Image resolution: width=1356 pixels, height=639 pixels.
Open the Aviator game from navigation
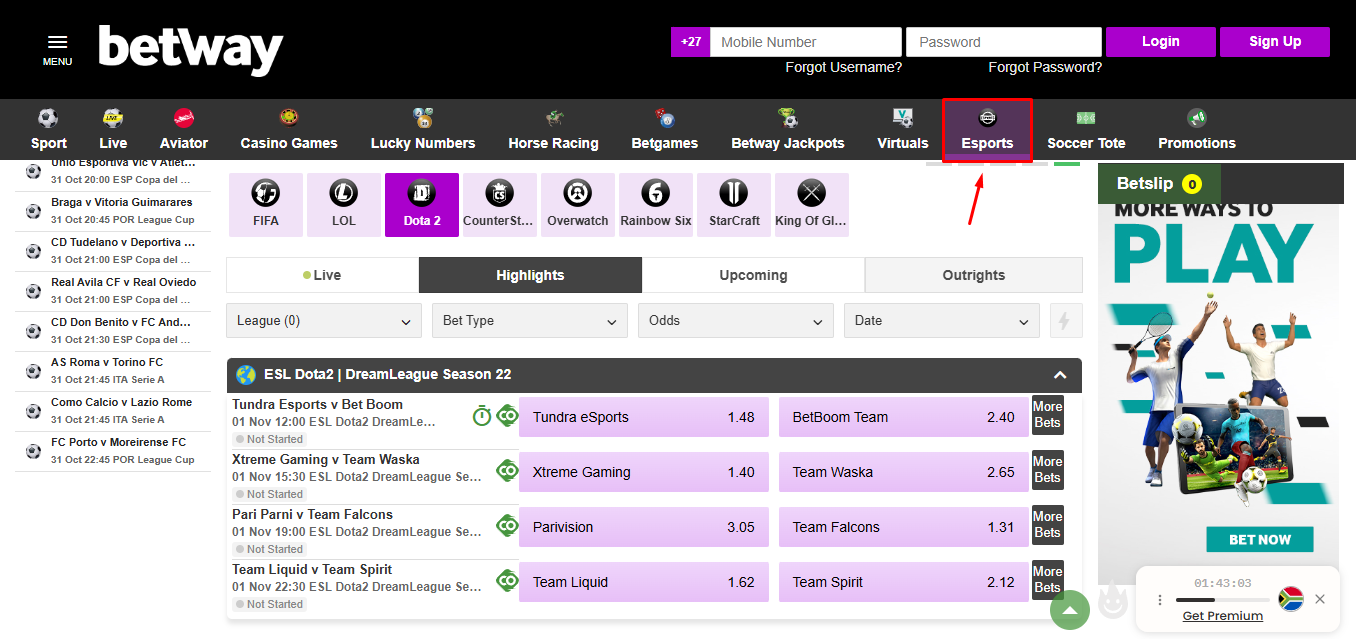(184, 130)
